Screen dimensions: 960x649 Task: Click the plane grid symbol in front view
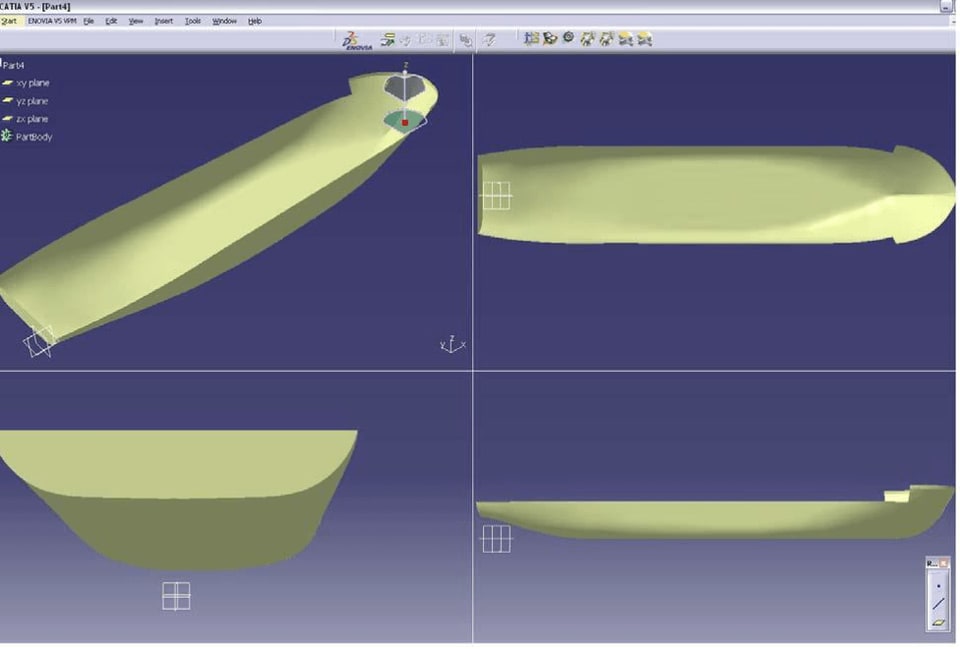tap(176, 596)
